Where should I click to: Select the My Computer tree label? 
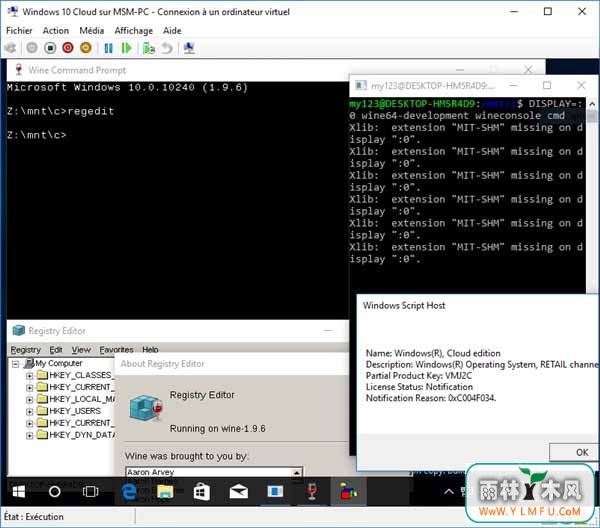[x=59, y=363]
